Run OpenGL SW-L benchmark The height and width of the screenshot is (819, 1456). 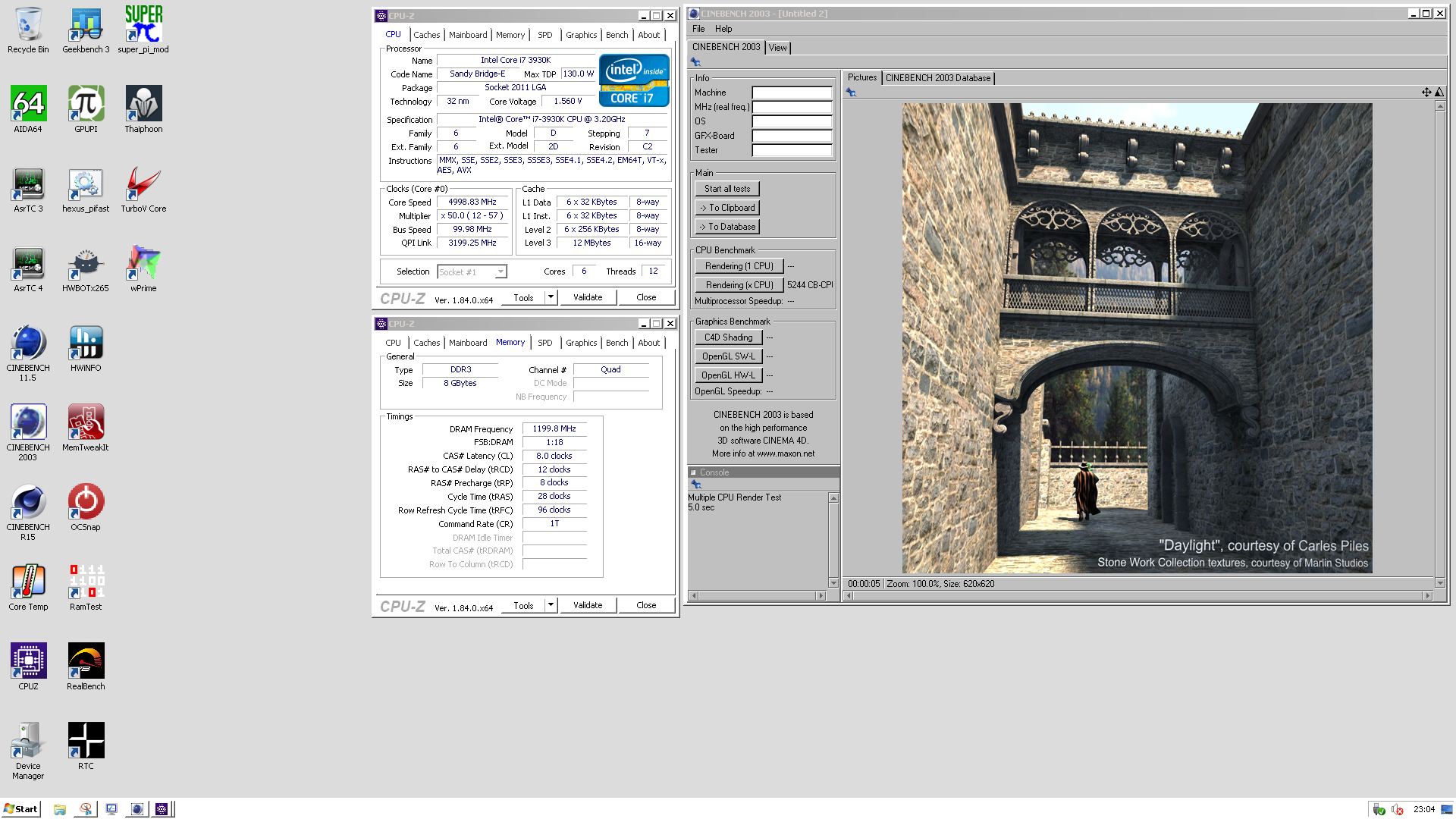click(728, 356)
